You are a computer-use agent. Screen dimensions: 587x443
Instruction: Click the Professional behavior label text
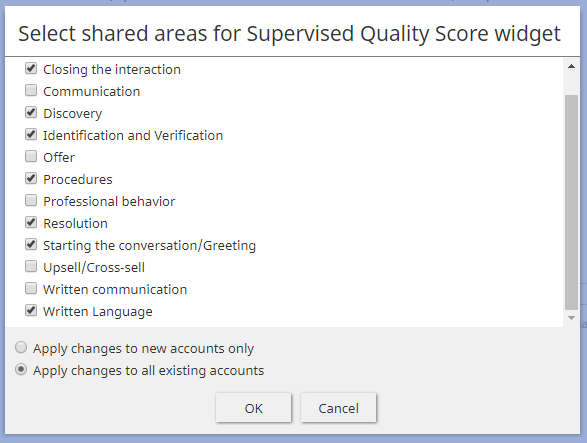tap(109, 201)
